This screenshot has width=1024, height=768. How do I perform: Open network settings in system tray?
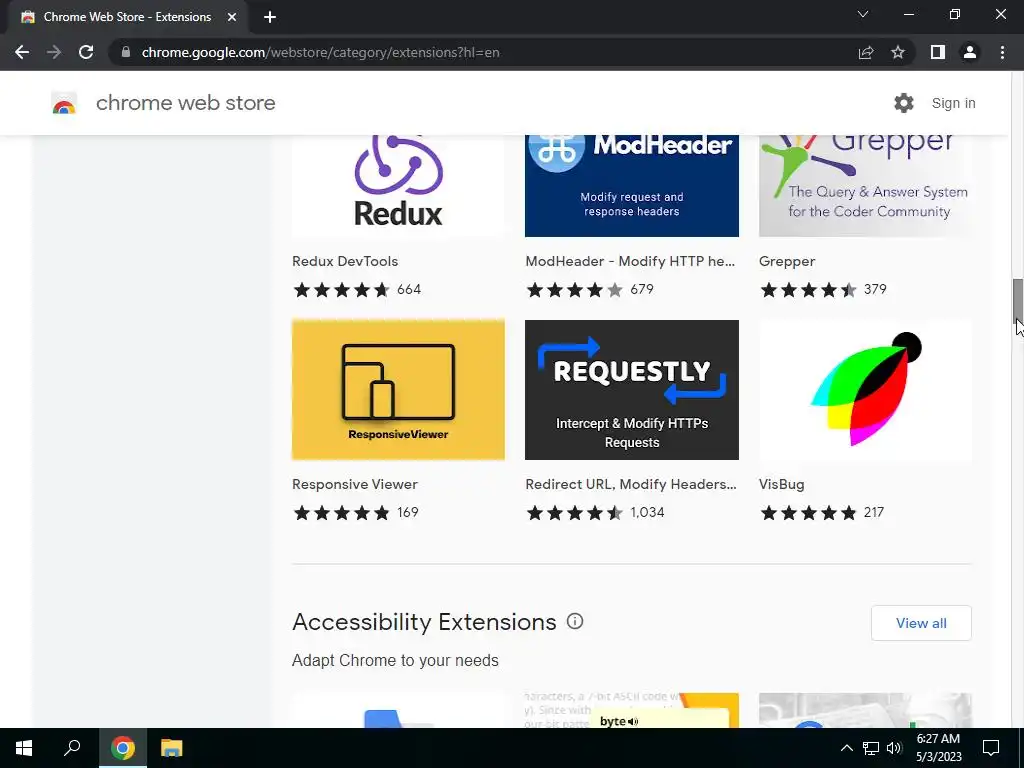(x=871, y=748)
